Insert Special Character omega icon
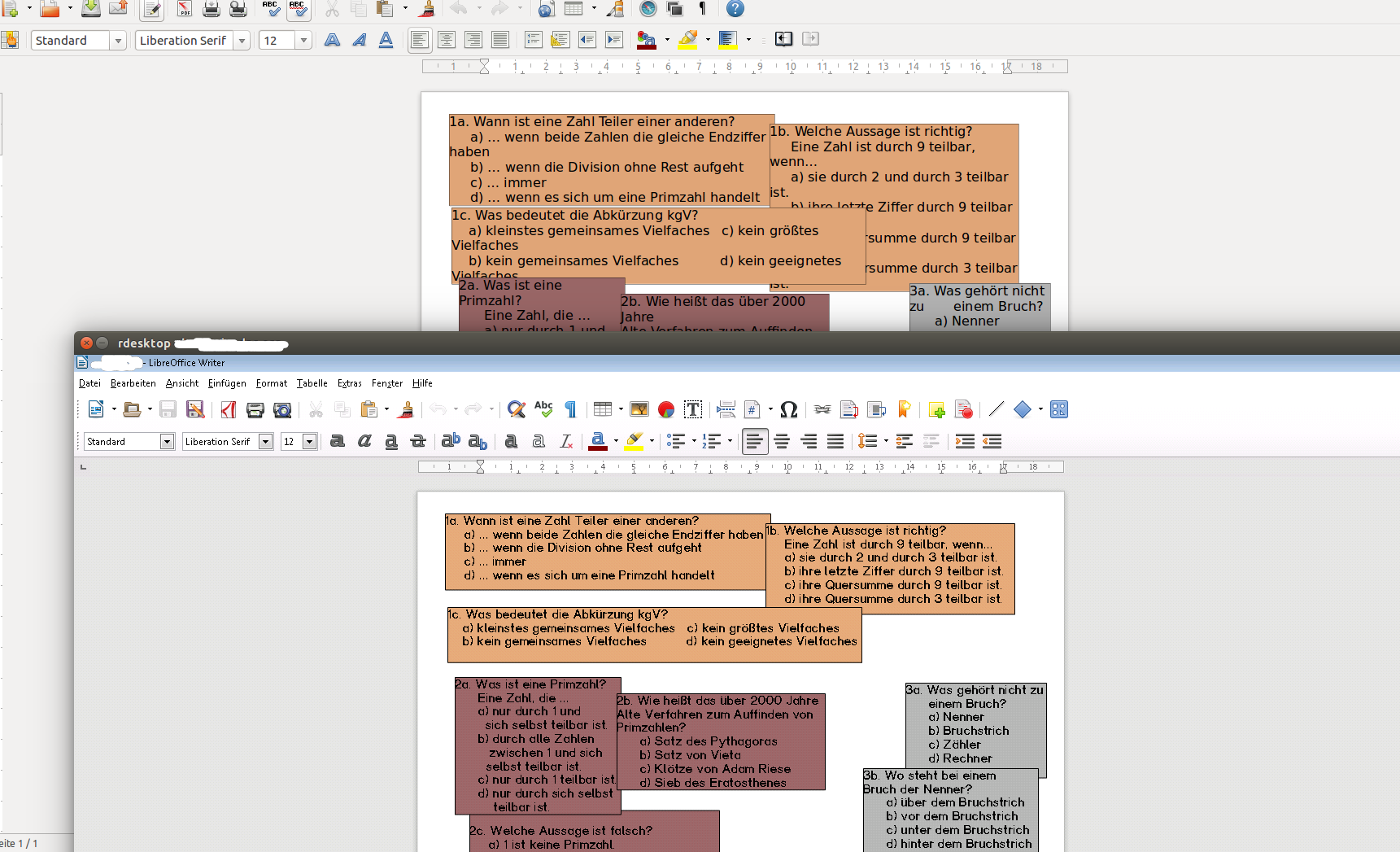 tap(788, 409)
